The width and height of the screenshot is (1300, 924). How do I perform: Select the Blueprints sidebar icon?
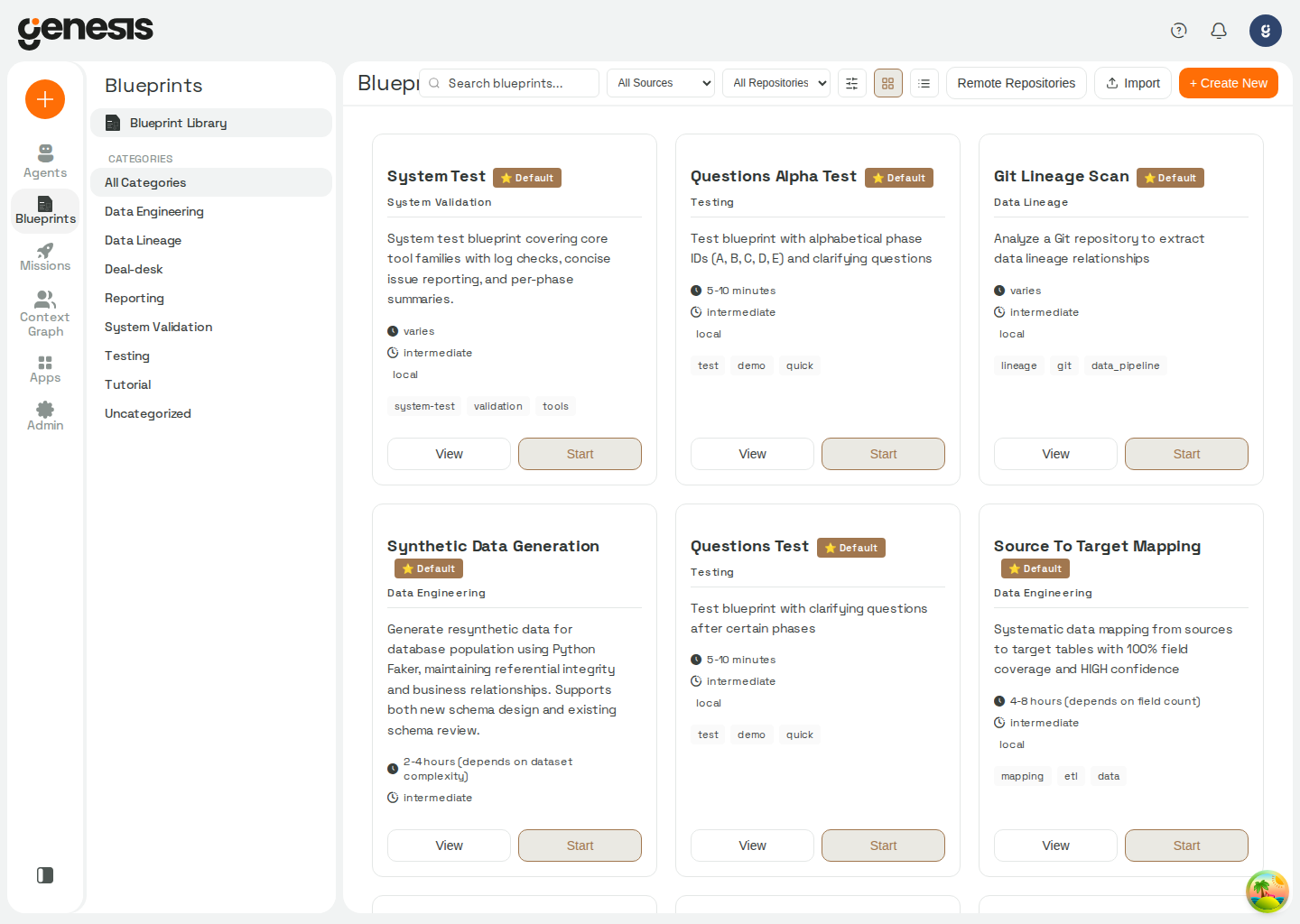(x=45, y=210)
